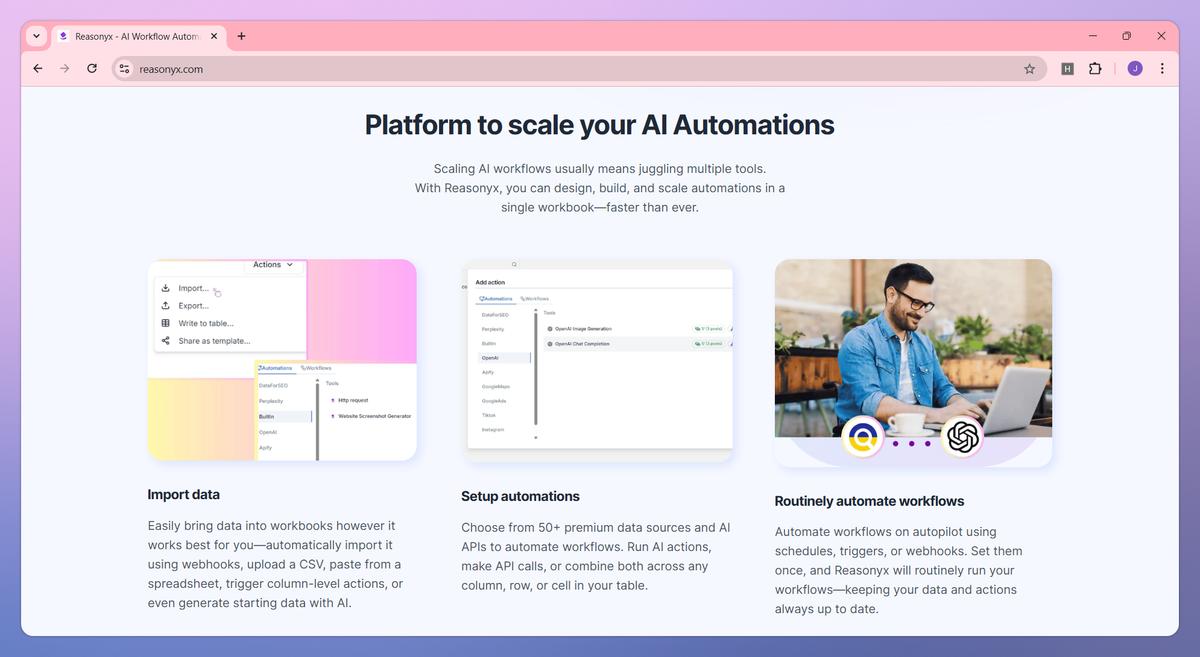
Task: Click the address bar showing reasonyx.com
Action: [579, 69]
